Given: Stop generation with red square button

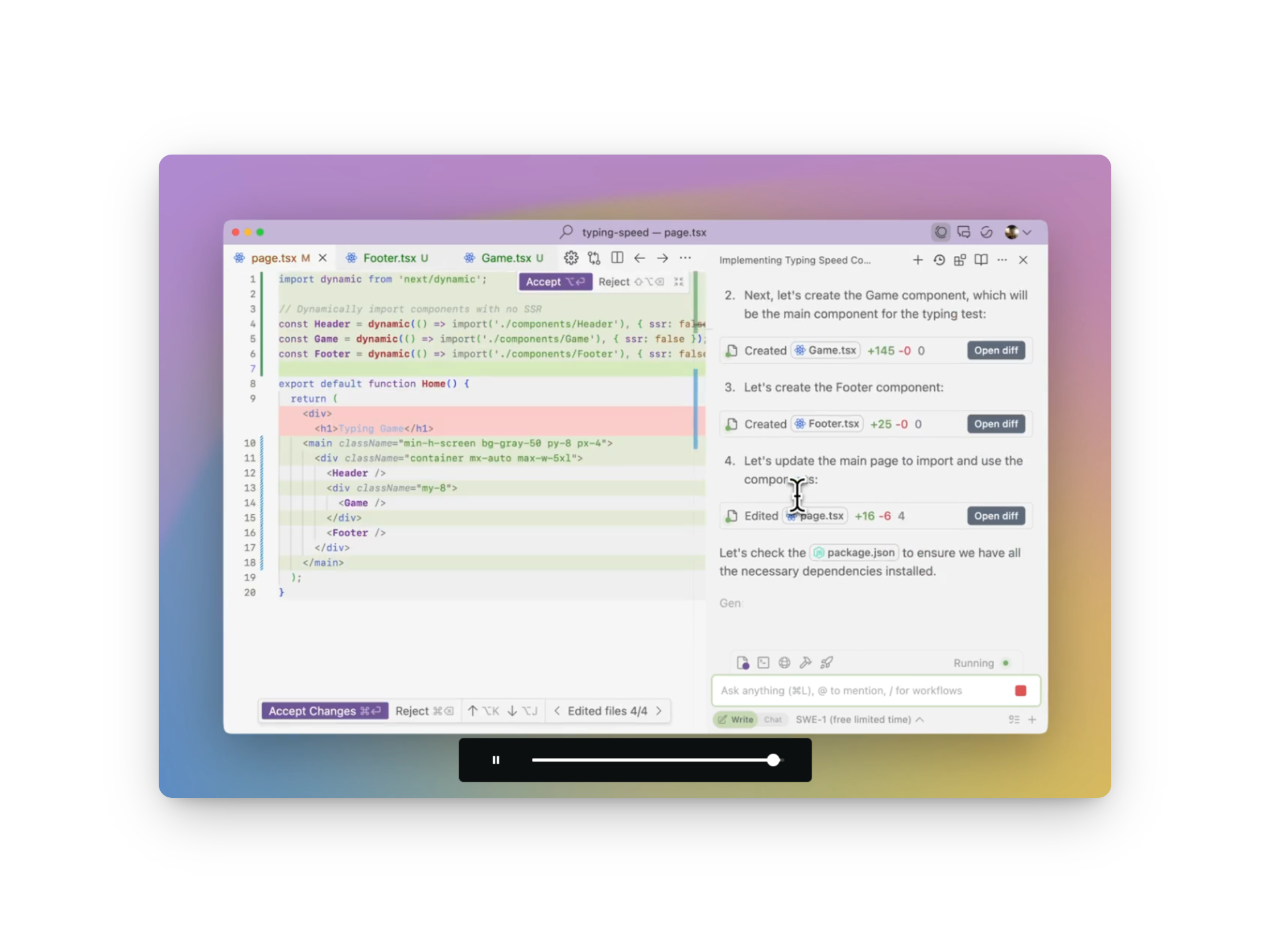Looking at the screenshot, I should point(1020,691).
